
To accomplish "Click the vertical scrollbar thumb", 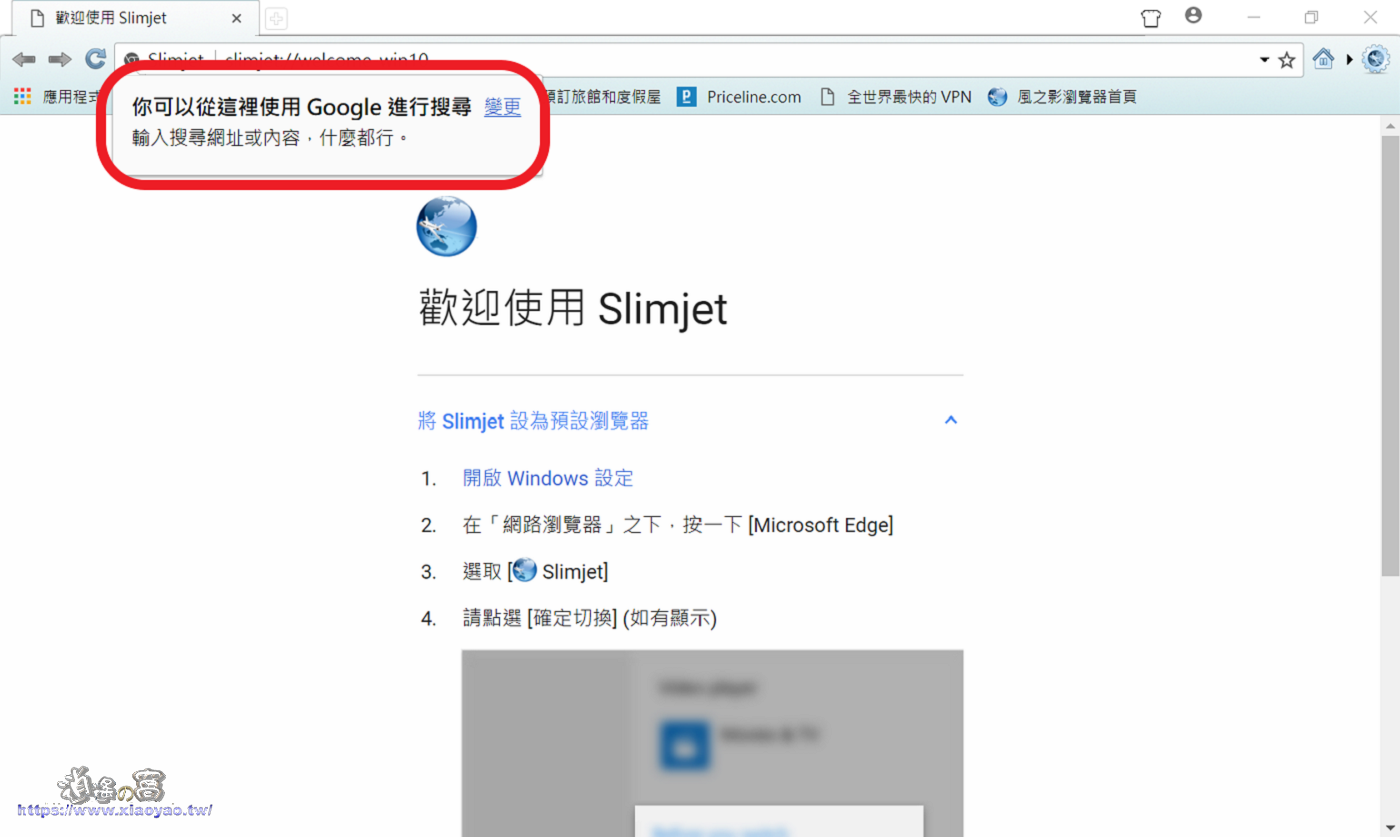I will 1390,355.
